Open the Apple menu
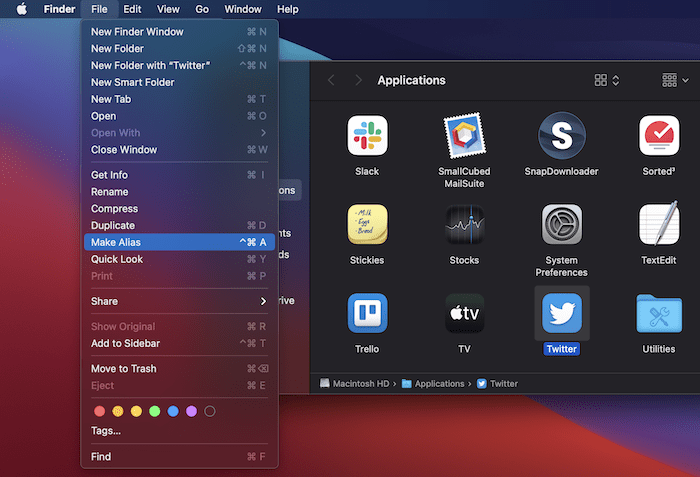700x477 pixels. coord(21,9)
